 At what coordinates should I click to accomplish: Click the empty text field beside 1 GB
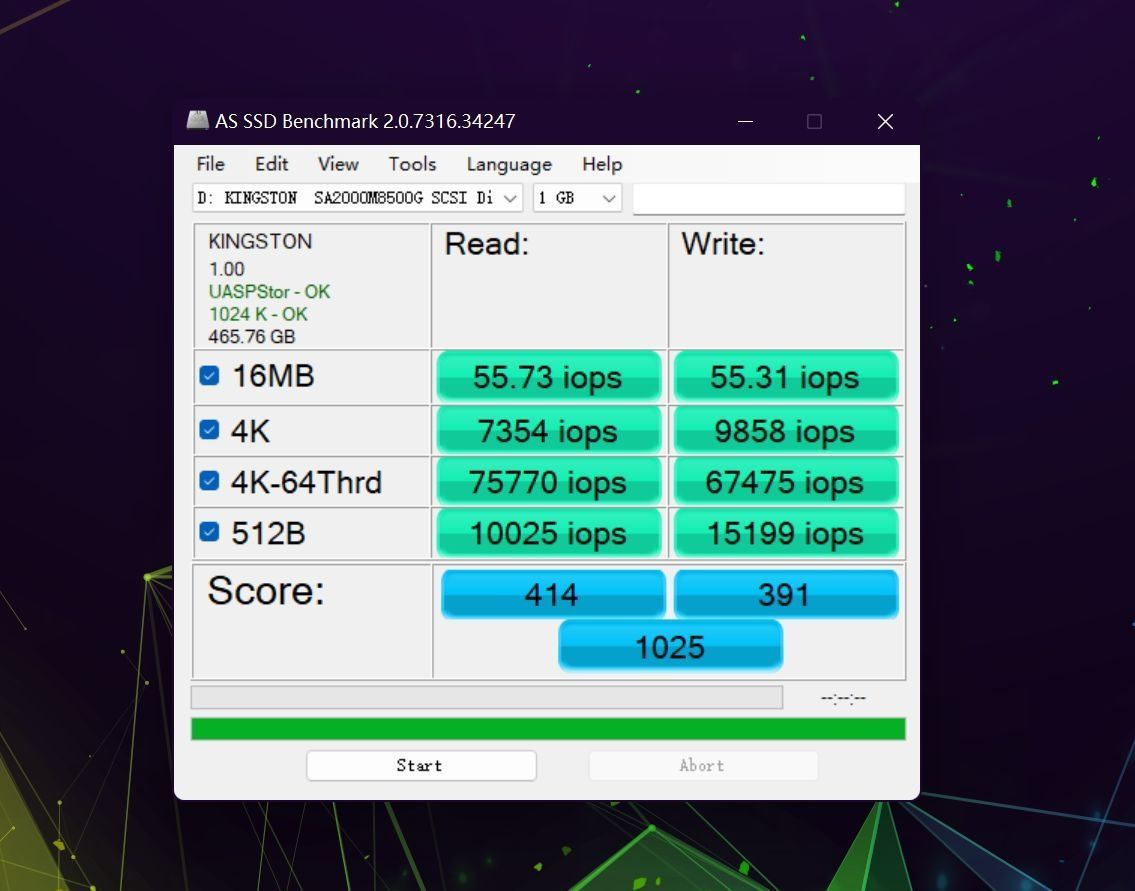click(769, 199)
